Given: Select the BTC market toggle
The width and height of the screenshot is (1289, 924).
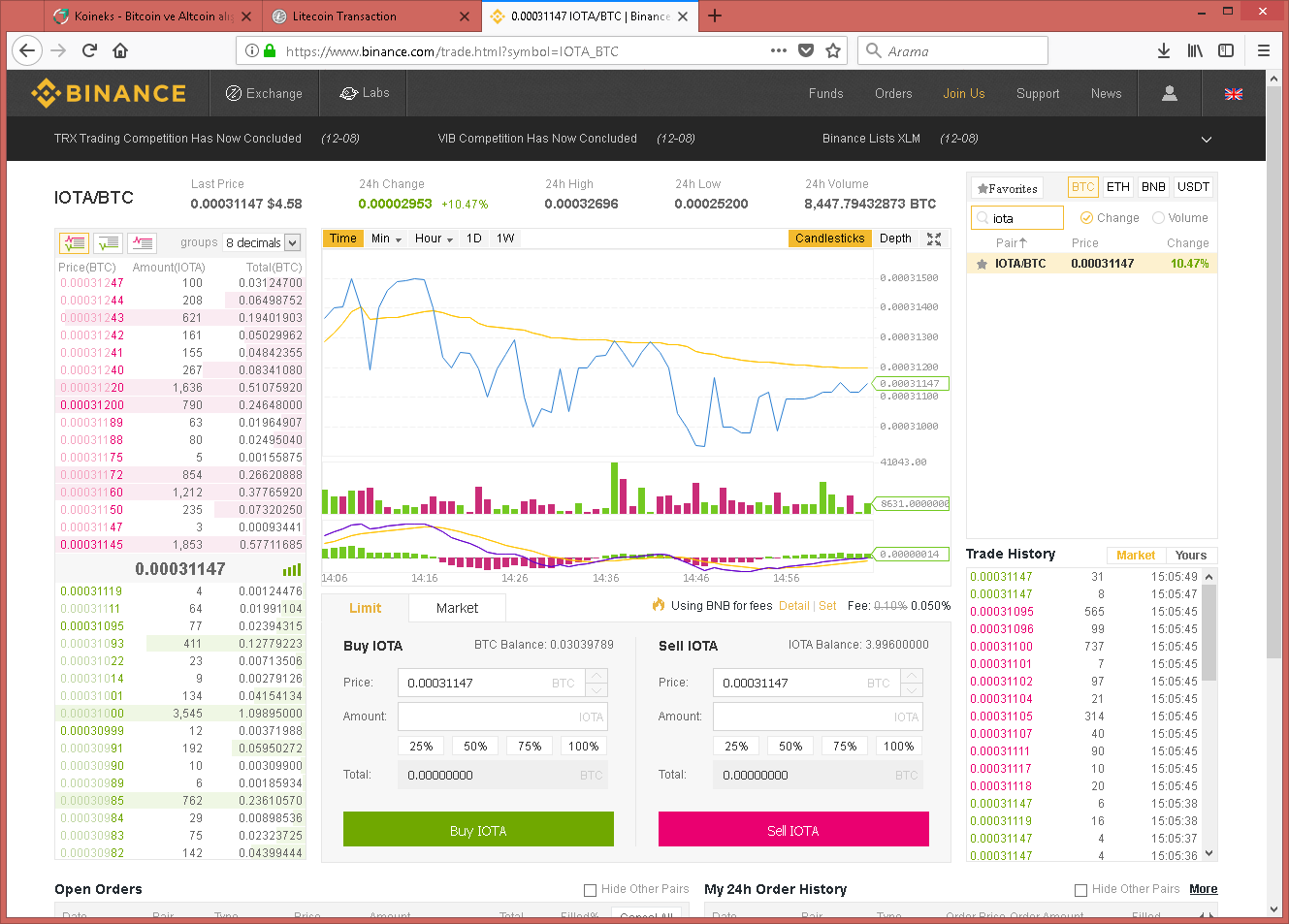Looking at the screenshot, I should coord(1082,187).
